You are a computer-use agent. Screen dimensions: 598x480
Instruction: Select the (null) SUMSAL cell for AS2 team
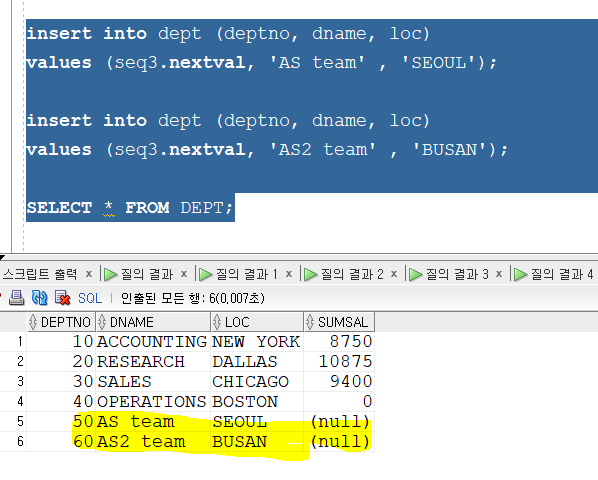[339, 441]
